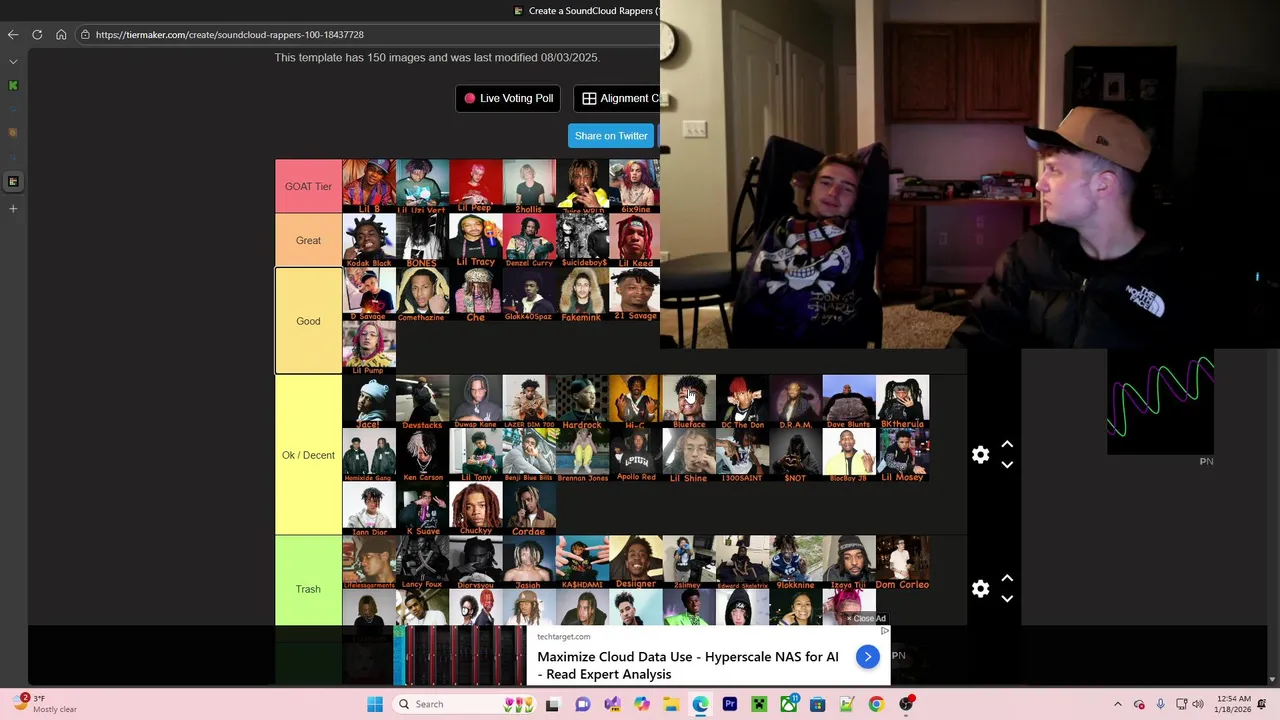Open the Windows Start menu
The height and width of the screenshot is (720, 1280).
click(375, 704)
